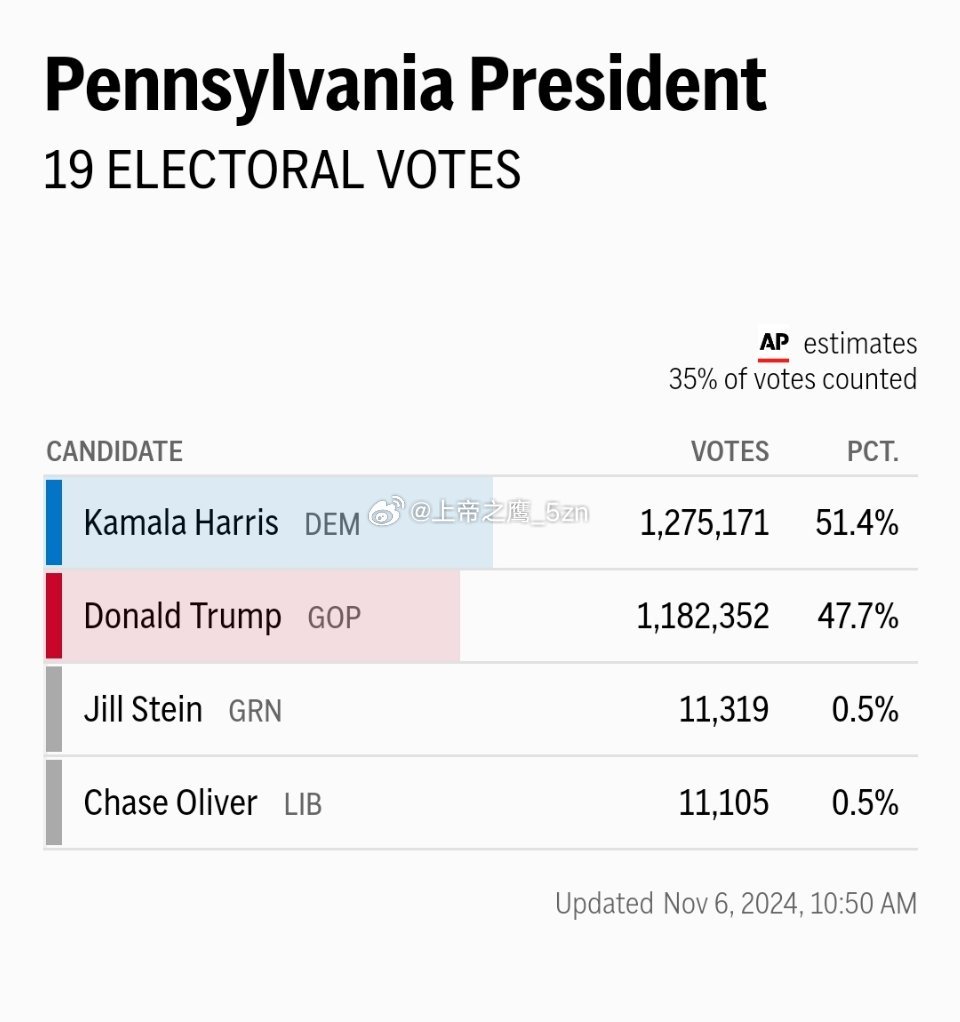Click the 35% of votes counted text
The height and width of the screenshot is (1022, 960).
click(793, 379)
